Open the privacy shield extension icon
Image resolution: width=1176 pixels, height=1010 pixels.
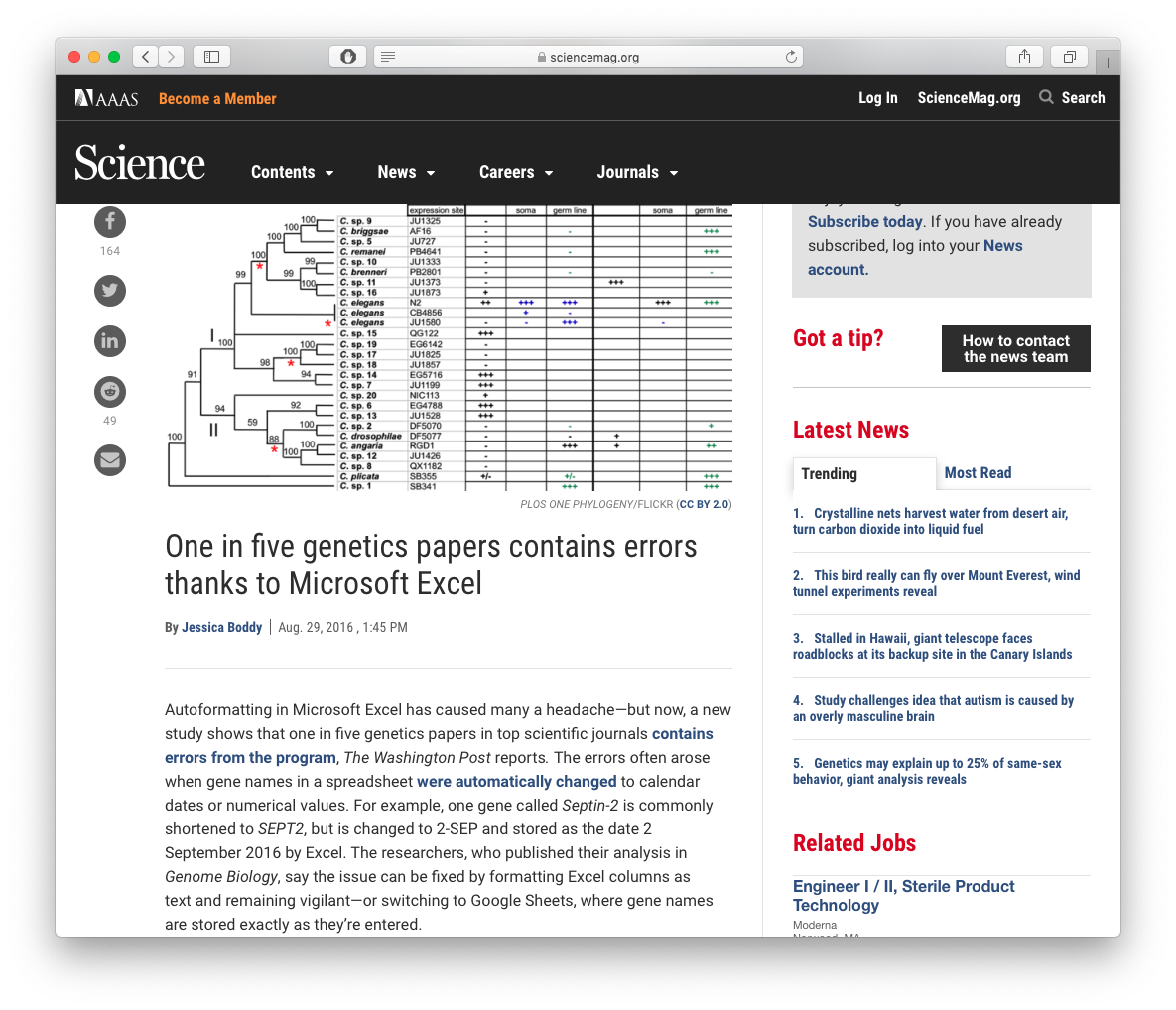point(348,57)
